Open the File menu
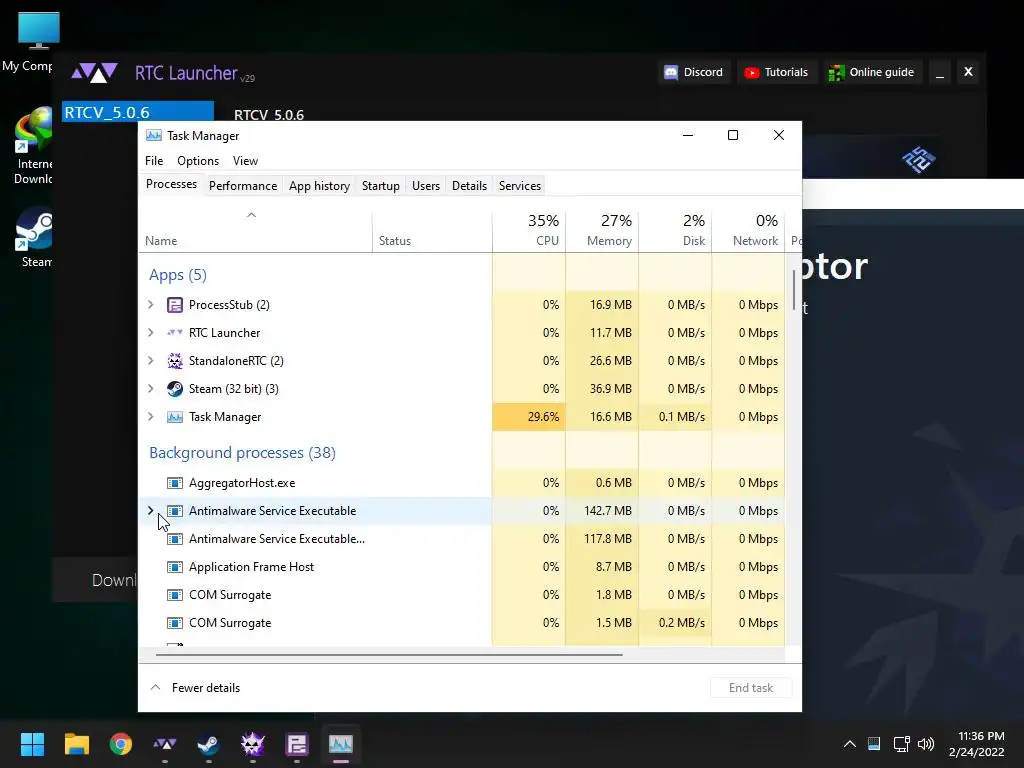Image resolution: width=1024 pixels, height=768 pixels. [x=154, y=161]
